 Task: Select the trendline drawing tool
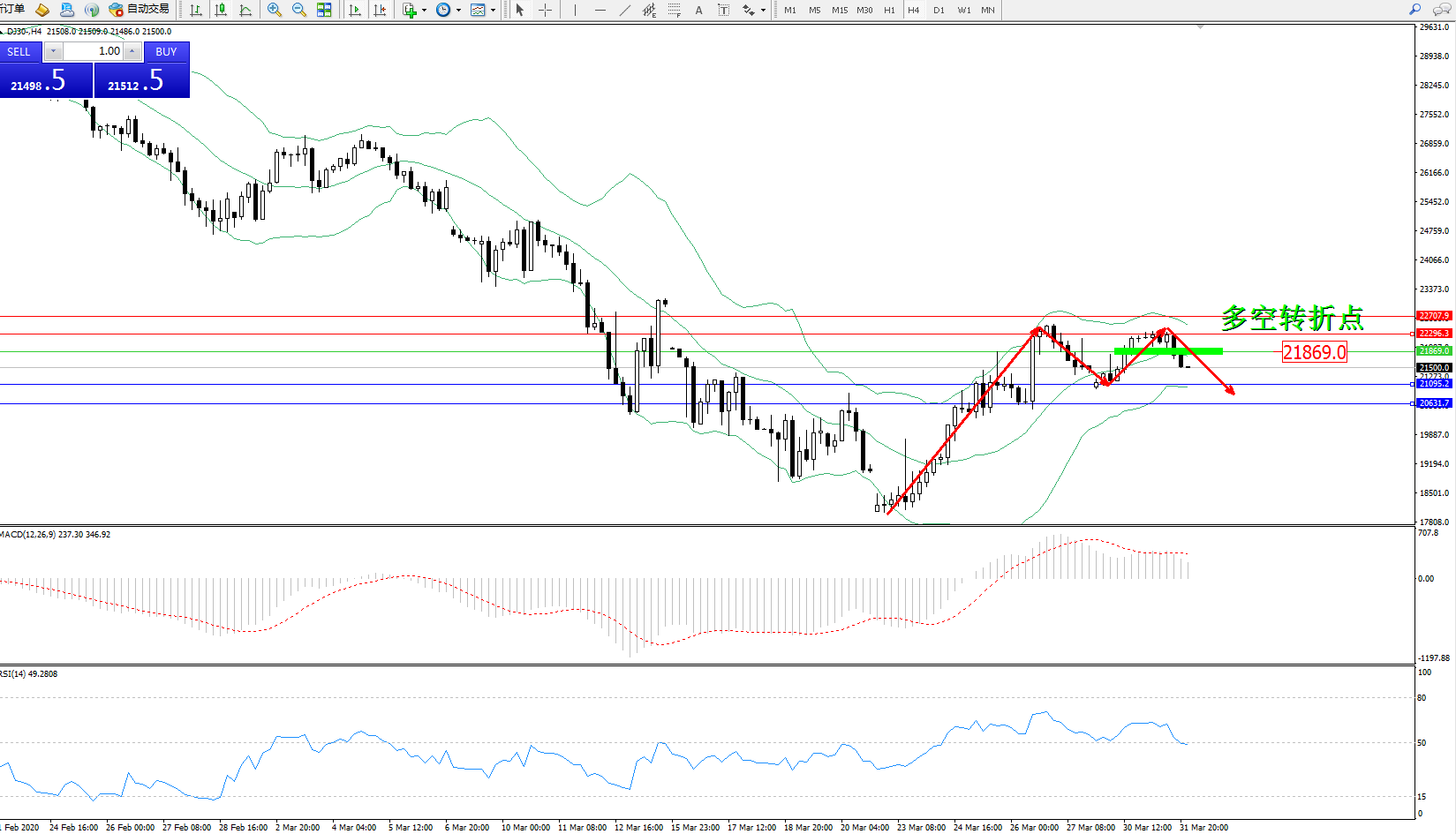625,10
